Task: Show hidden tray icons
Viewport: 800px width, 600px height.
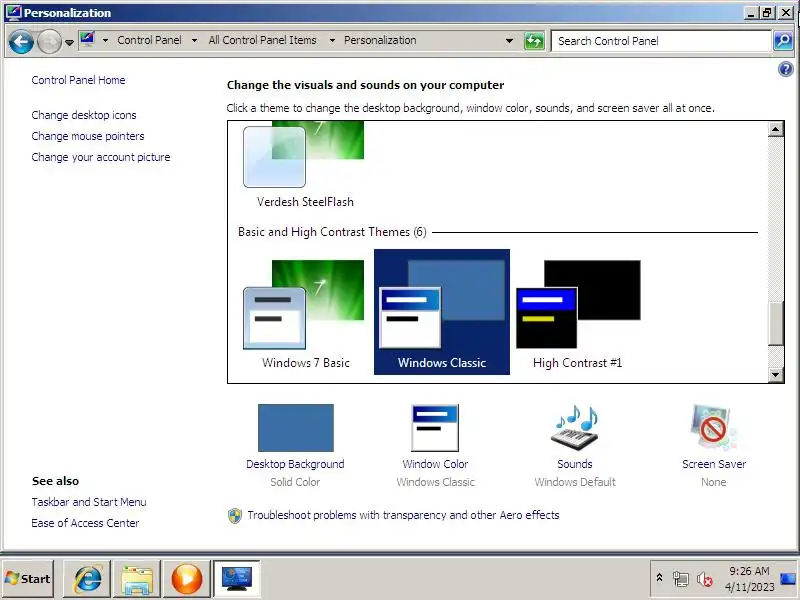Action: pos(659,578)
